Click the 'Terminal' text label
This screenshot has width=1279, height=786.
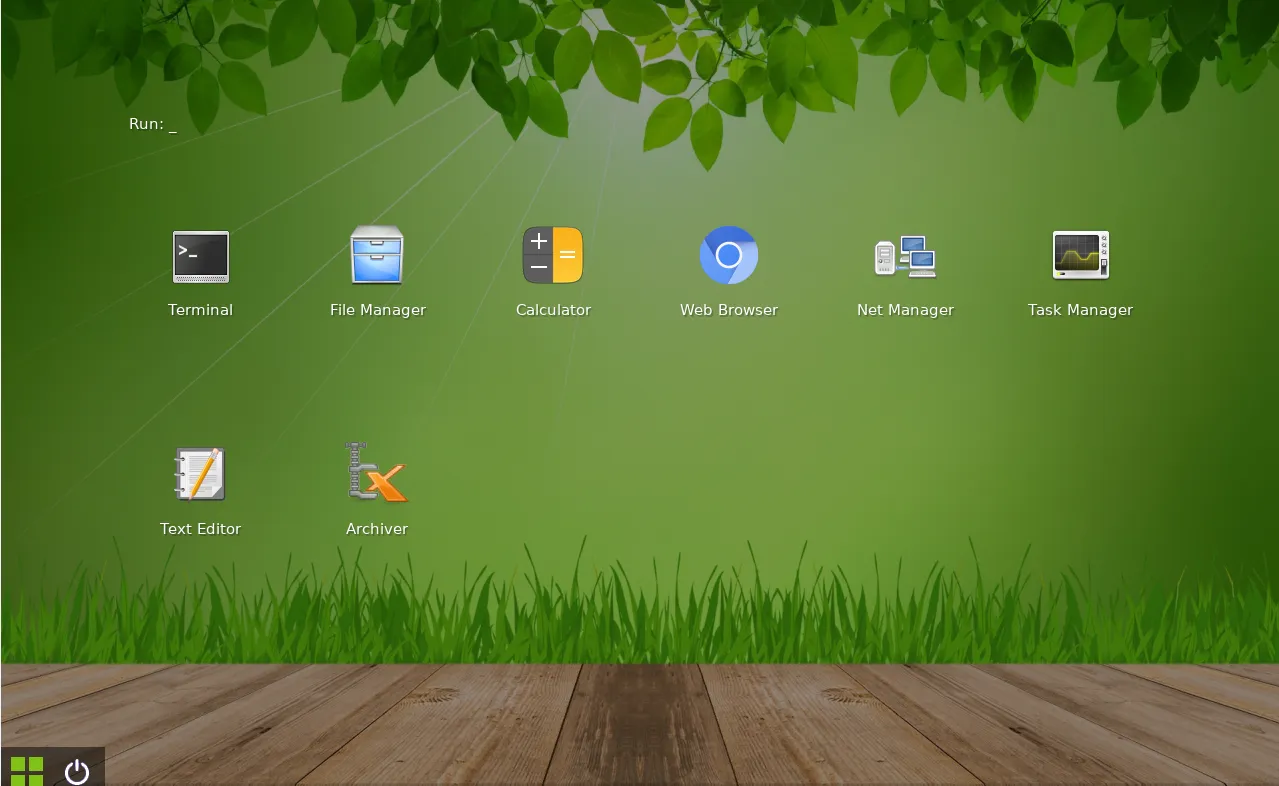coord(200,310)
